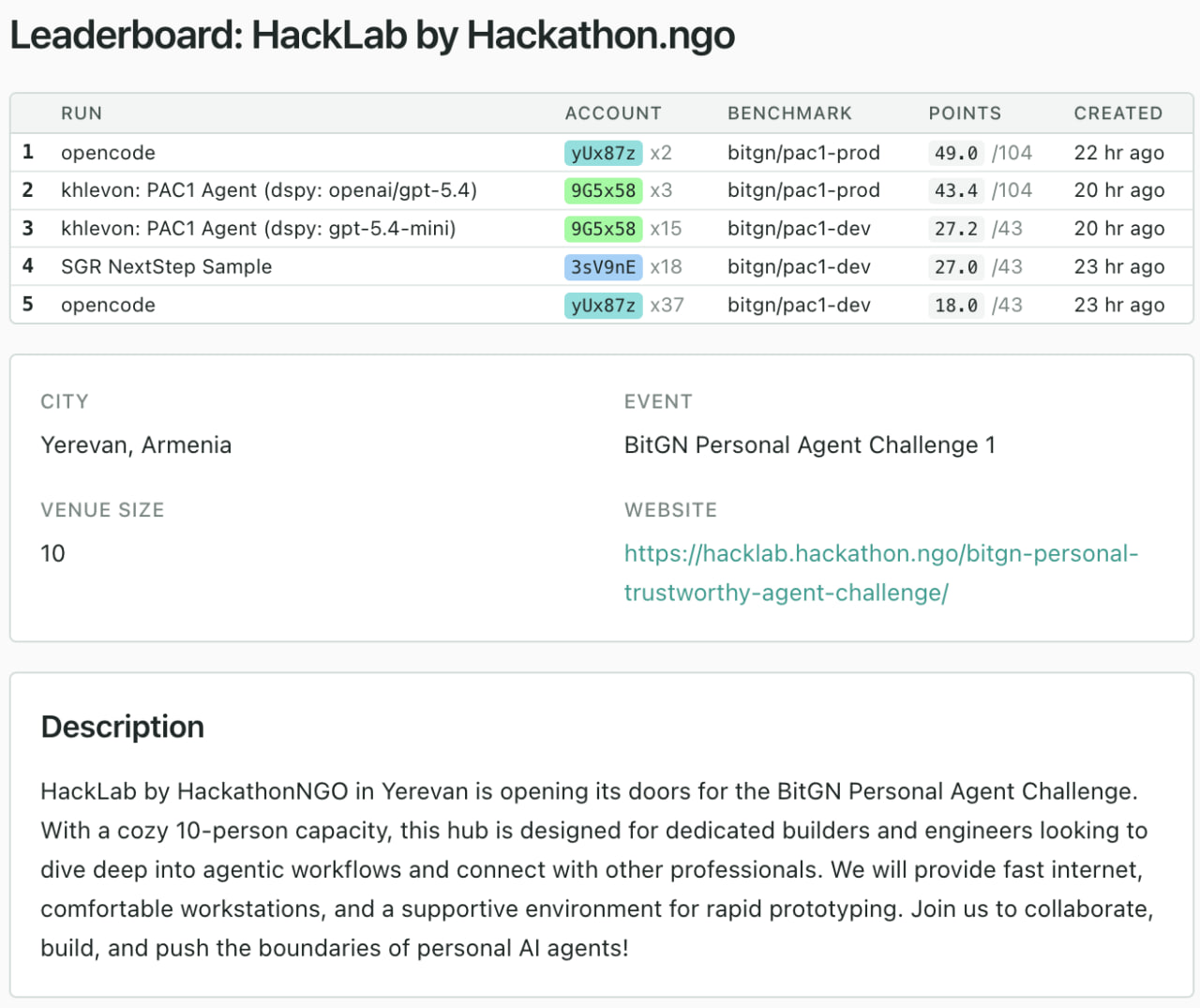Select the top-ranked opencode run name

click(108, 153)
